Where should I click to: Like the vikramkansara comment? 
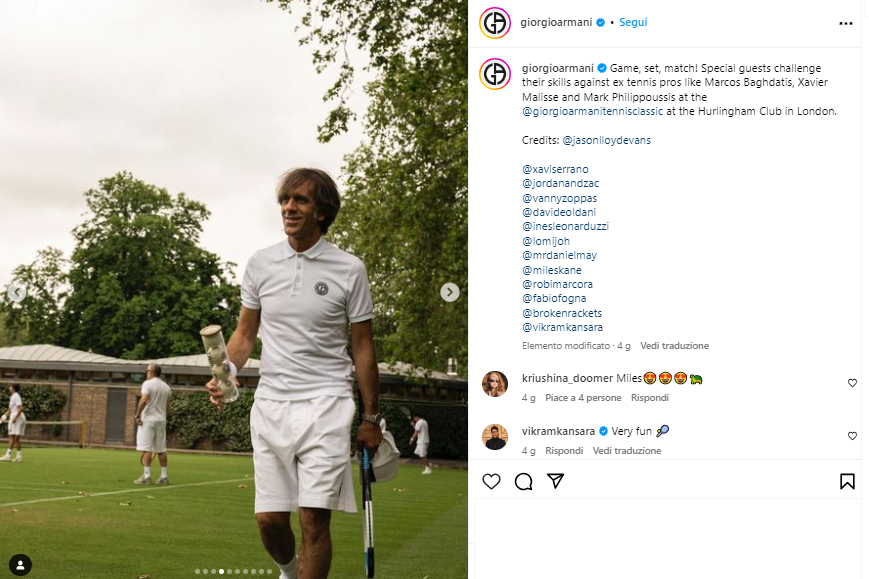(852, 436)
